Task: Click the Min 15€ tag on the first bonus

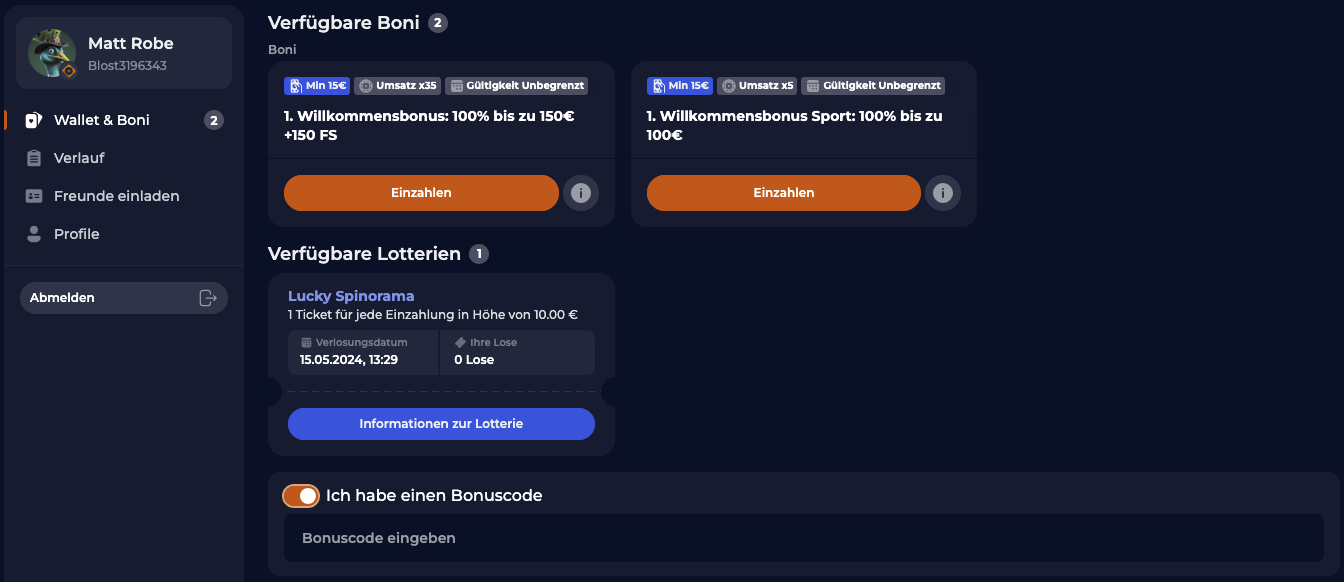Action: point(316,85)
